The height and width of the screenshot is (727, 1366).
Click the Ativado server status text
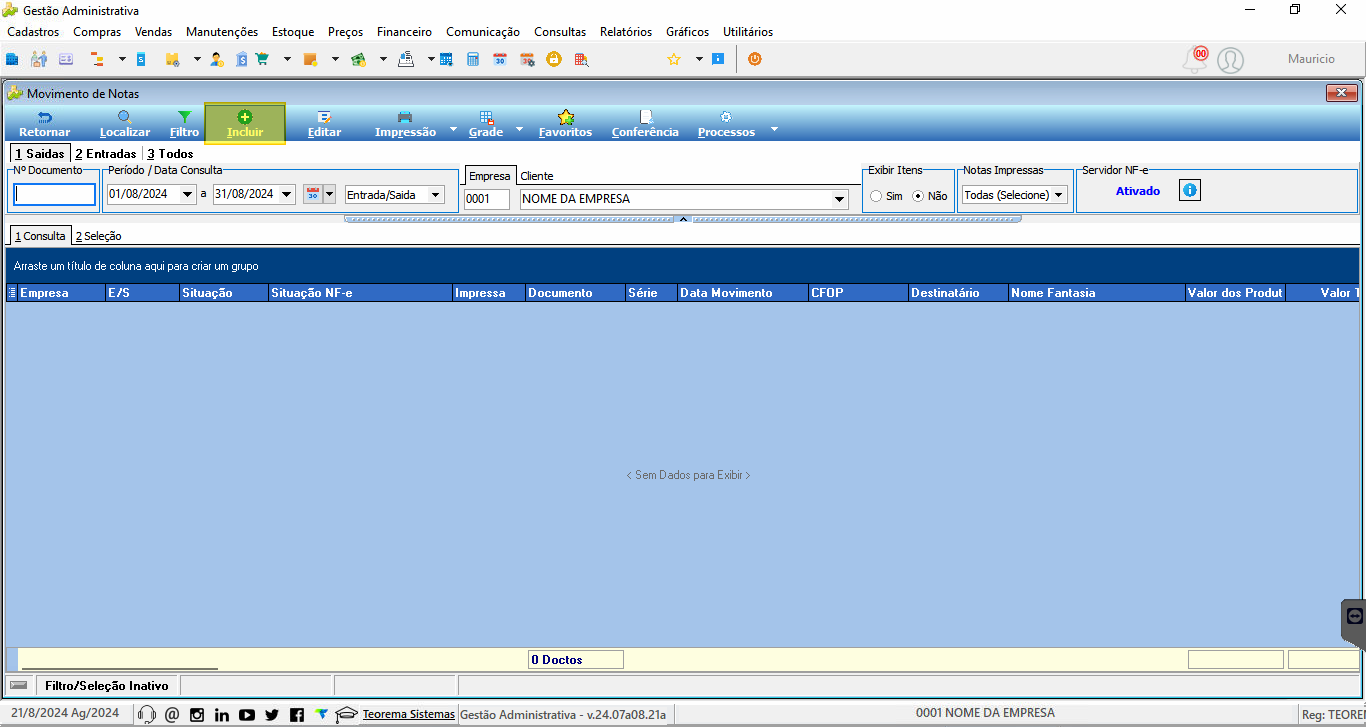coord(1138,190)
